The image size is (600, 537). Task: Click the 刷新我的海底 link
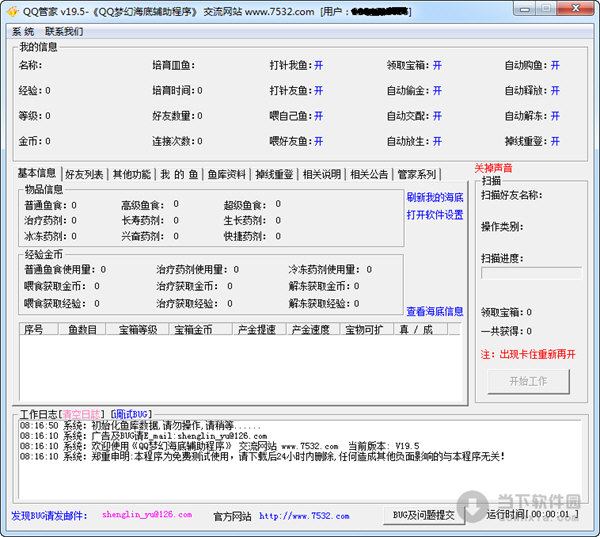435,197
